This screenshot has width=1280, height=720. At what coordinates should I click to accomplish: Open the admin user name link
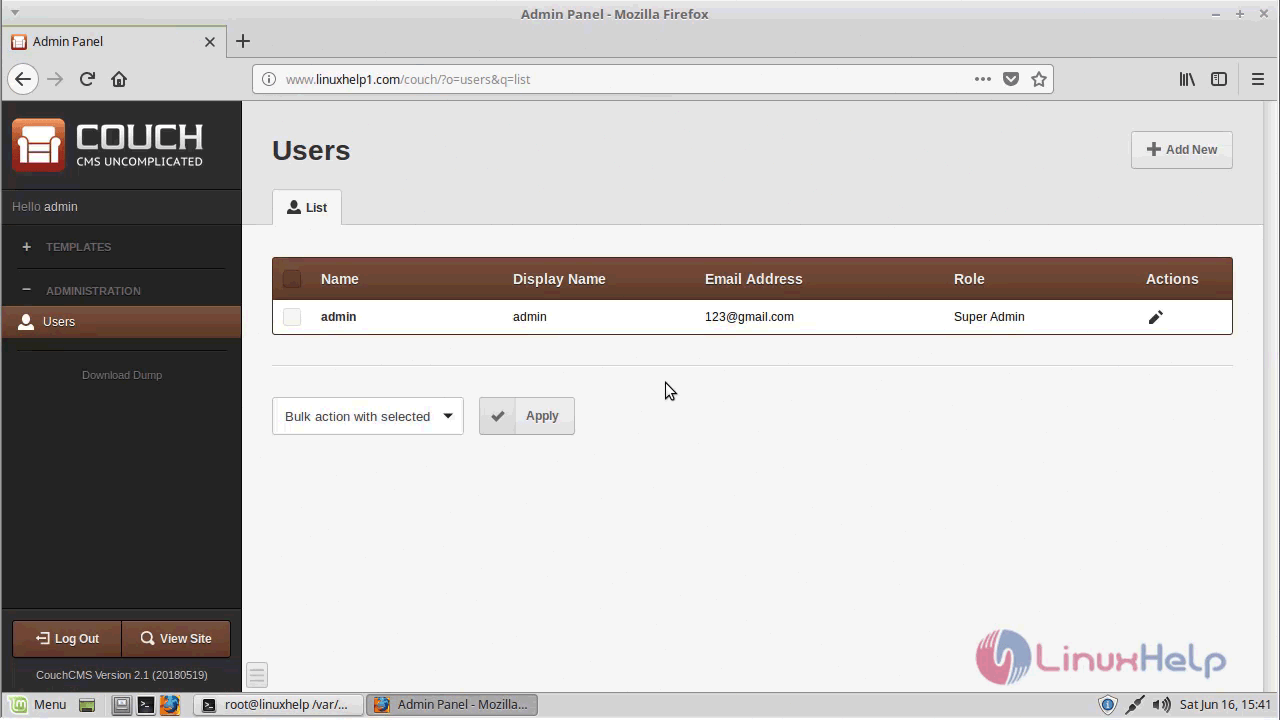click(x=338, y=317)
